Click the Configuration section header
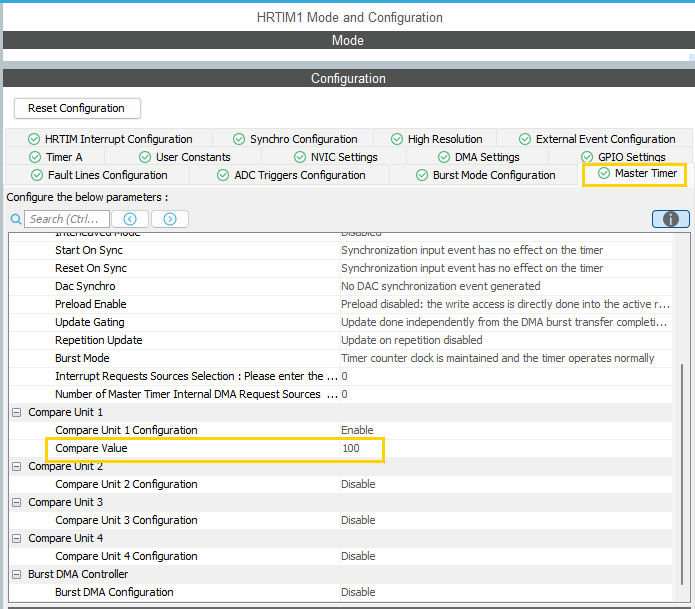 pyautogui.click(x=348, y=78)
